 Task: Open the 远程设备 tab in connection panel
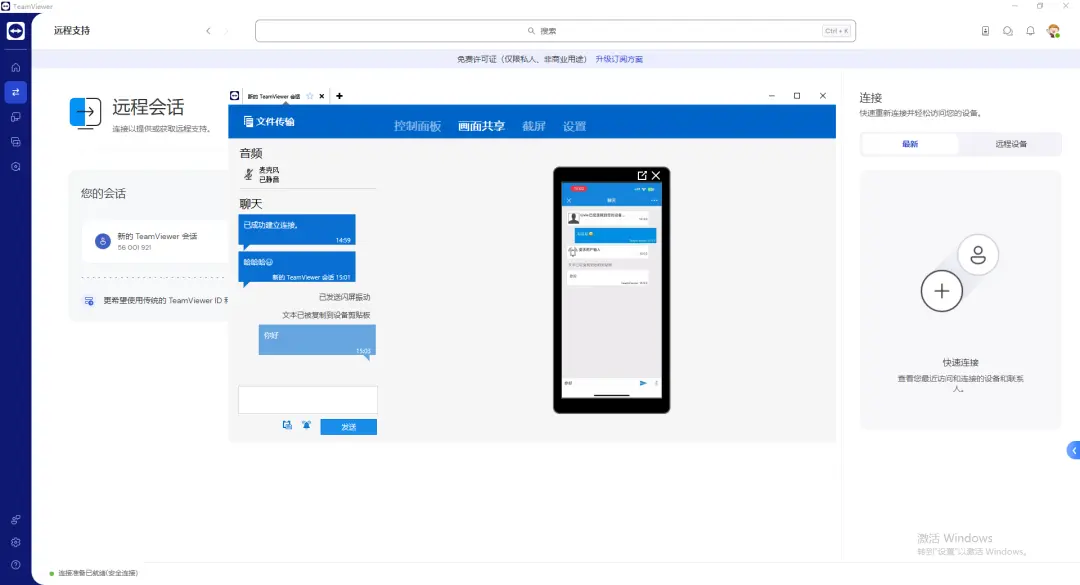(1009, 144)
